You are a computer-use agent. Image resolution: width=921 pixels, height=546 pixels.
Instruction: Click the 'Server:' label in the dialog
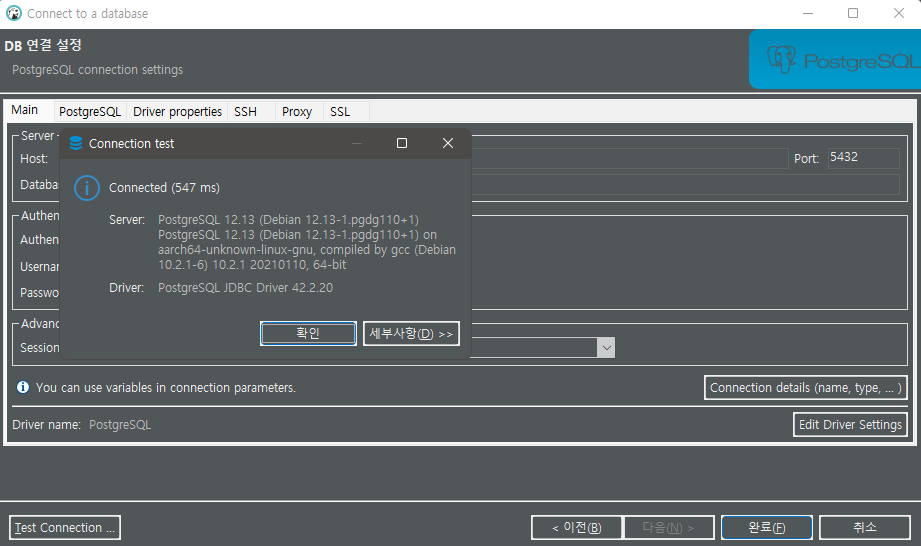pos(127,220)
